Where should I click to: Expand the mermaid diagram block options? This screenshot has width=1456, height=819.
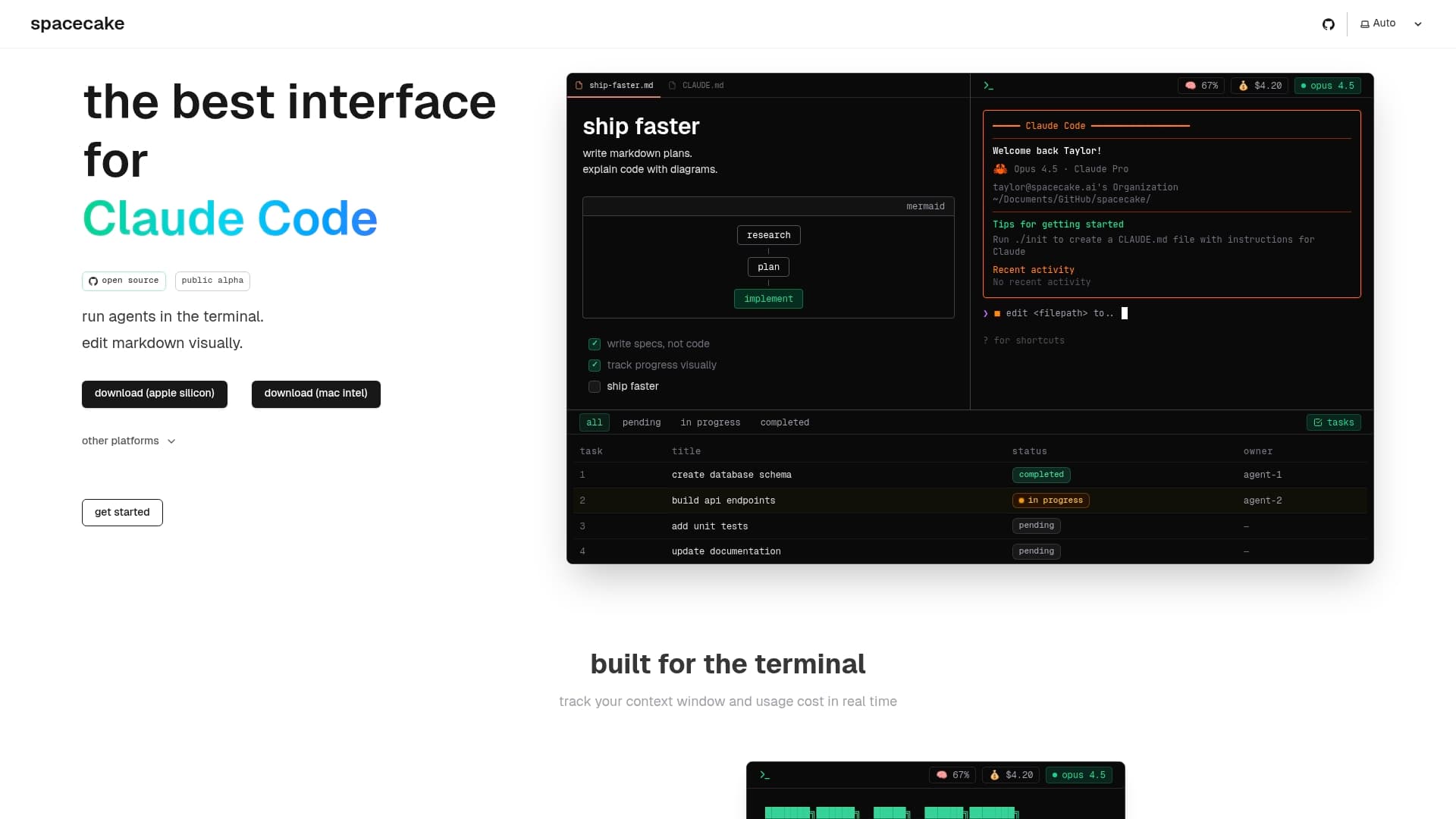point(925,206)
